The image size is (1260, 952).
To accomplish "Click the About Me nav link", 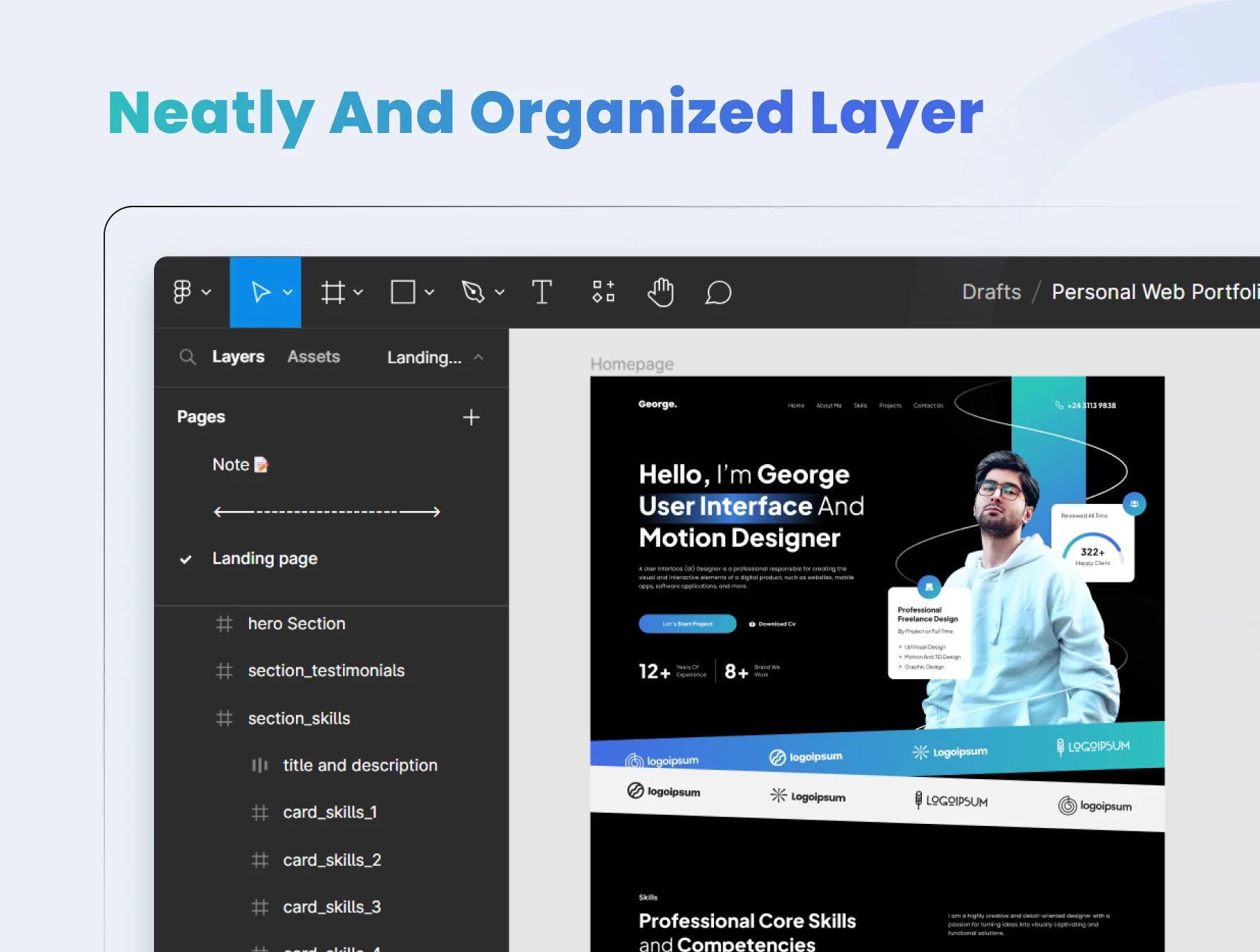I will point(829,405).
